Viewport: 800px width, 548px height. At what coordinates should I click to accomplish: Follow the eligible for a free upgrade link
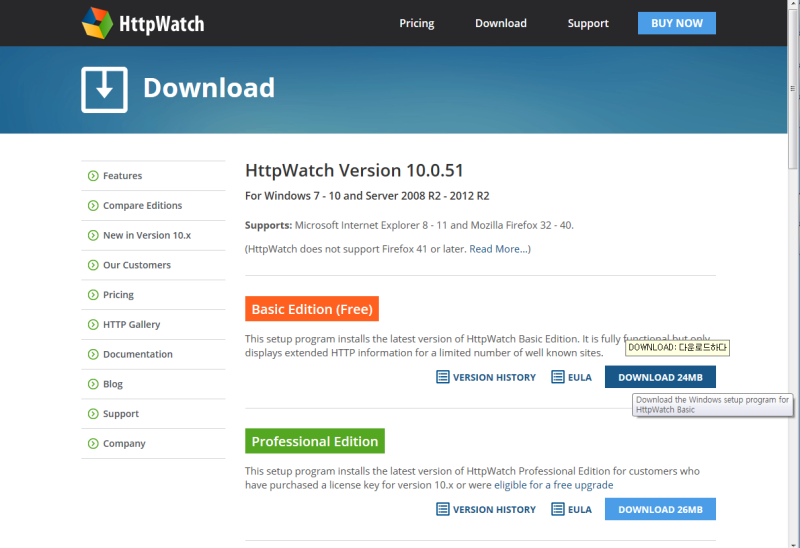click(554, 485)
